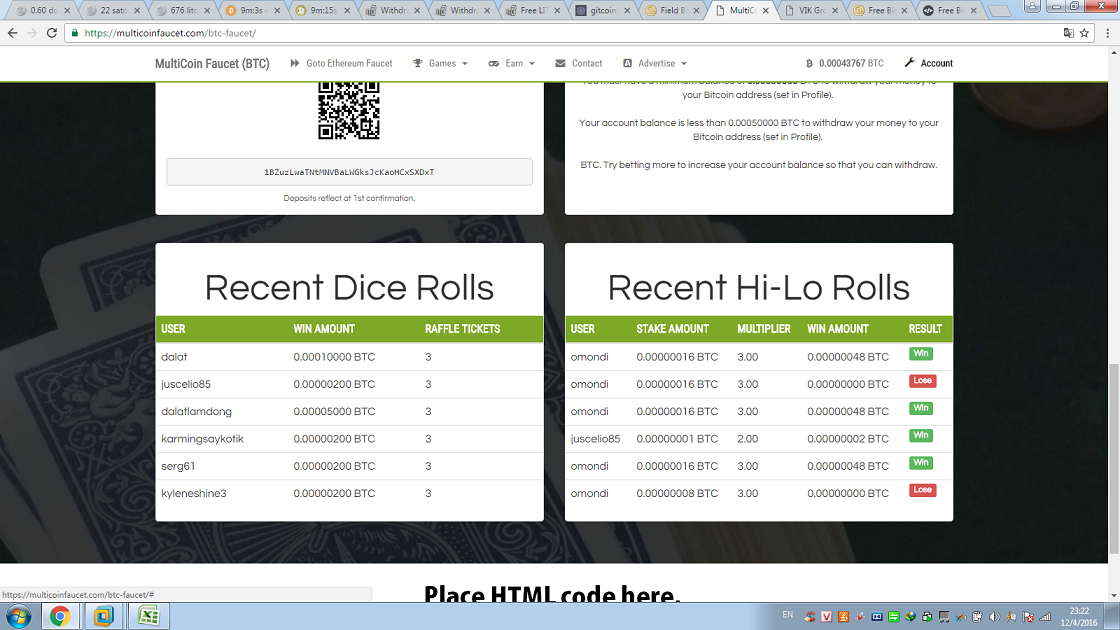
Task: Click the browser back arrow
Action: coord(12,33)
